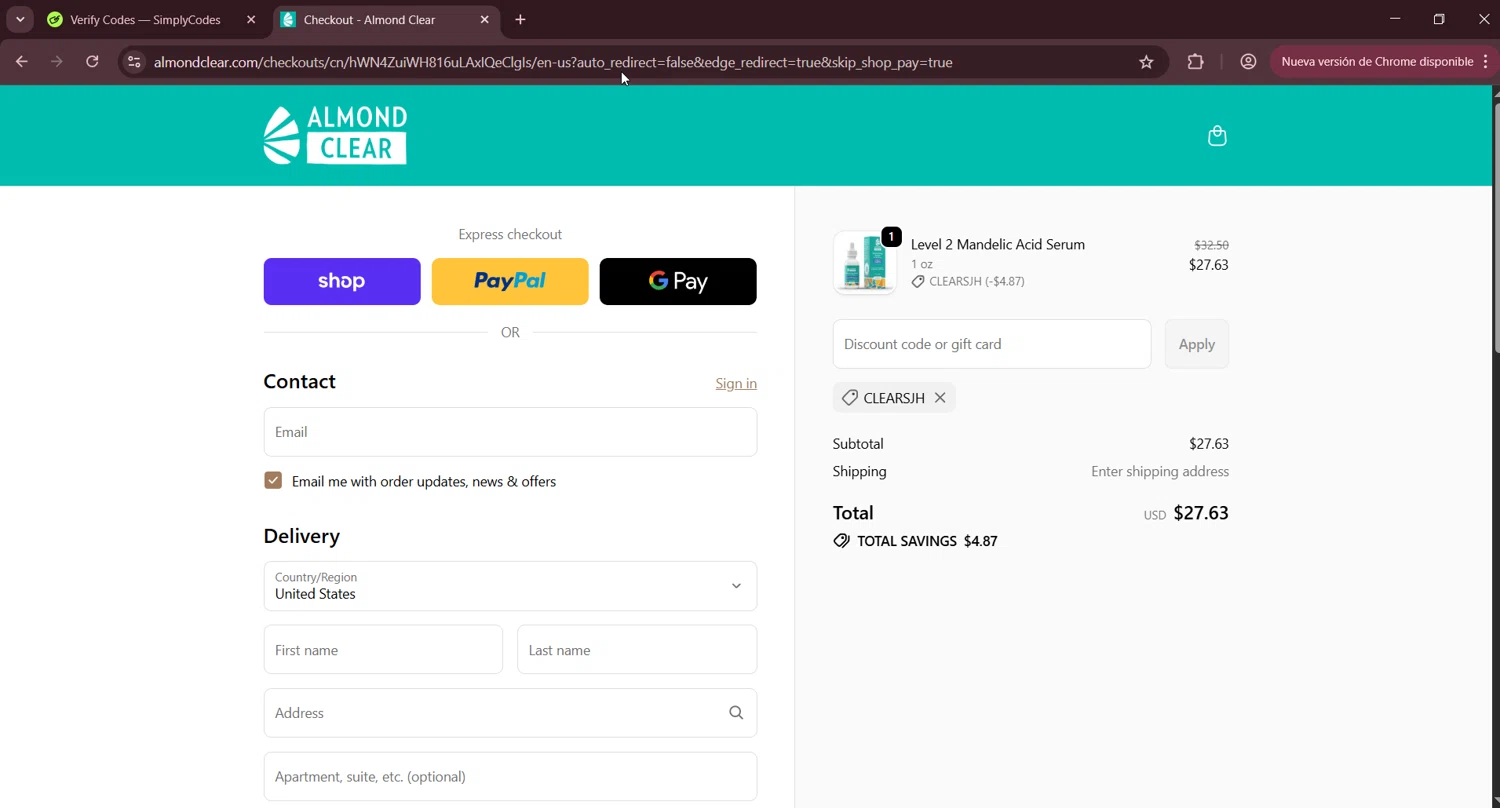Click the CLEARSJH (-$4.87) line item label
Viewport: 1500px width, 808px height.
click(x=977, y=281)
